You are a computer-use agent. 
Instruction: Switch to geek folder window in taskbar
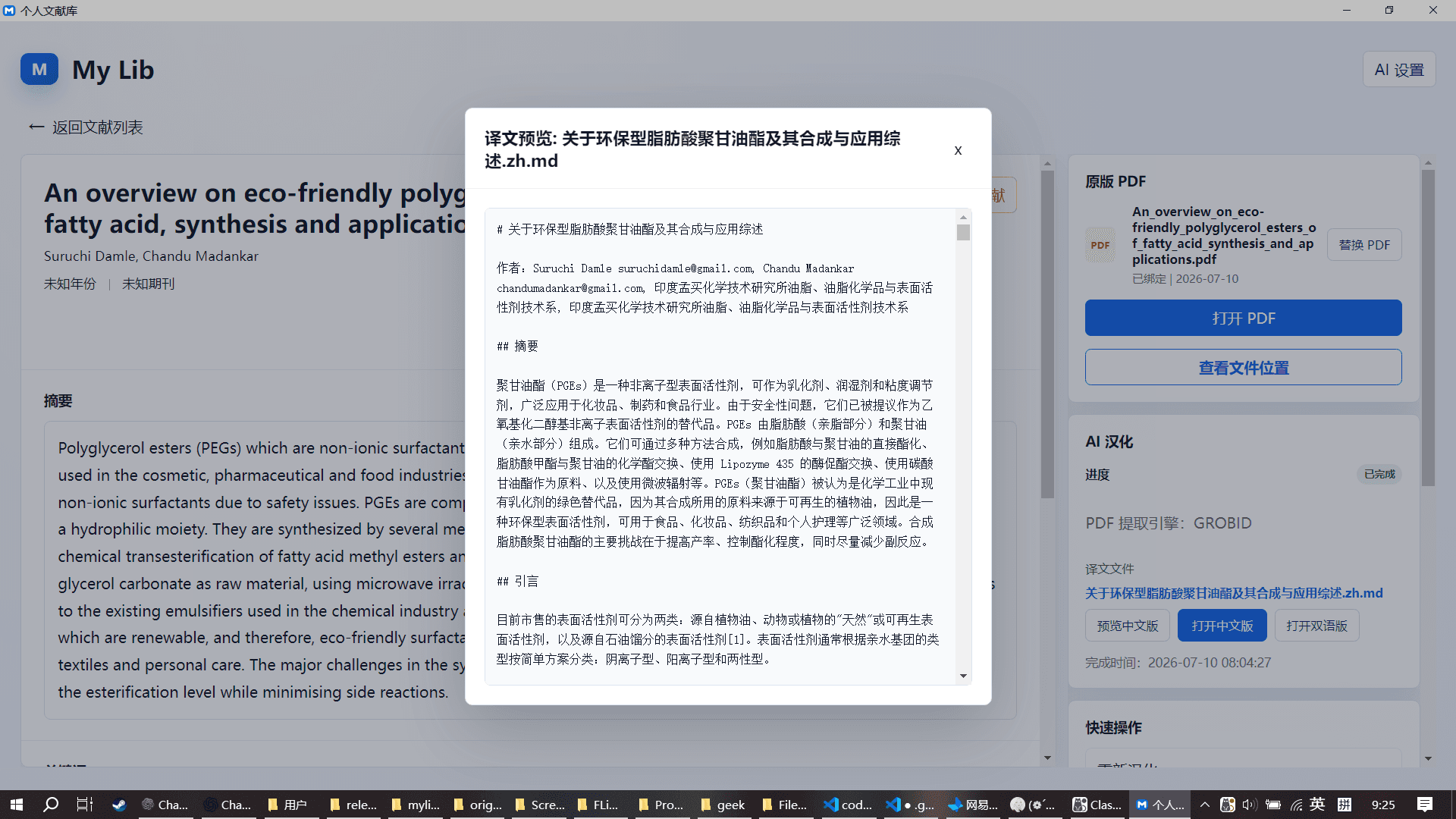pyautogui.click(x=723, y=805)
